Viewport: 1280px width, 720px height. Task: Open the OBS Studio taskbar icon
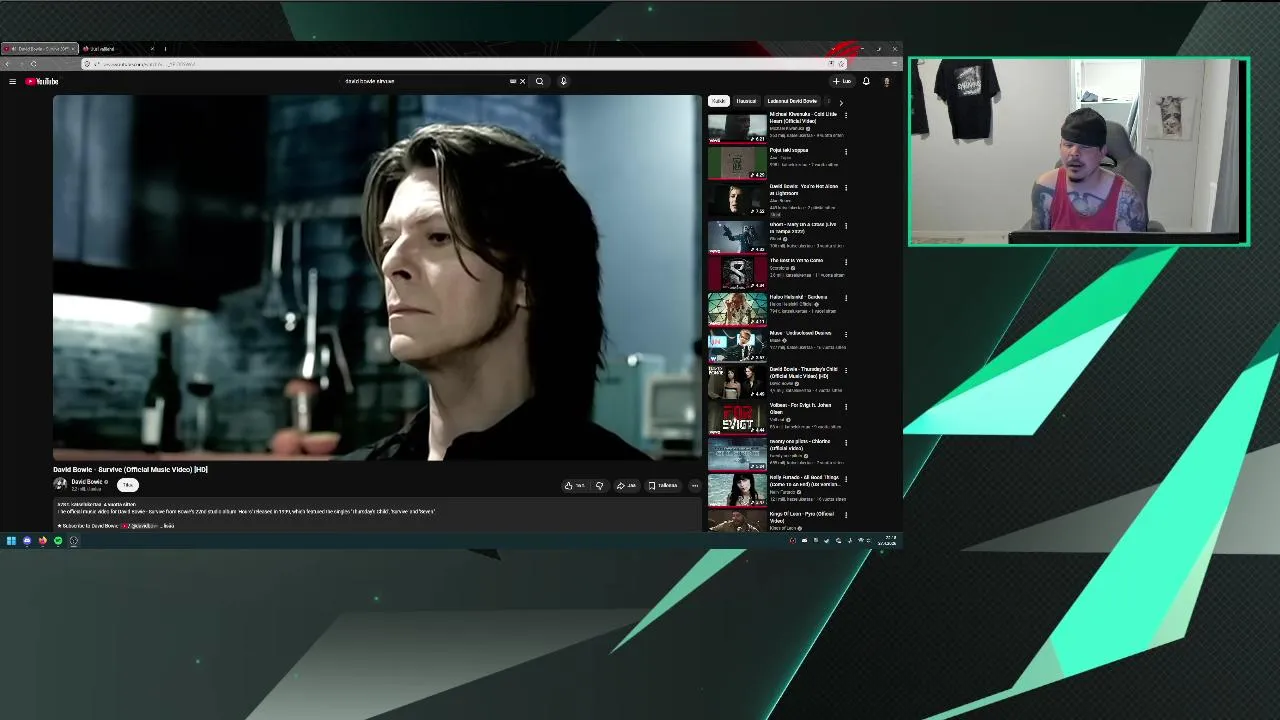coord(73,541)
